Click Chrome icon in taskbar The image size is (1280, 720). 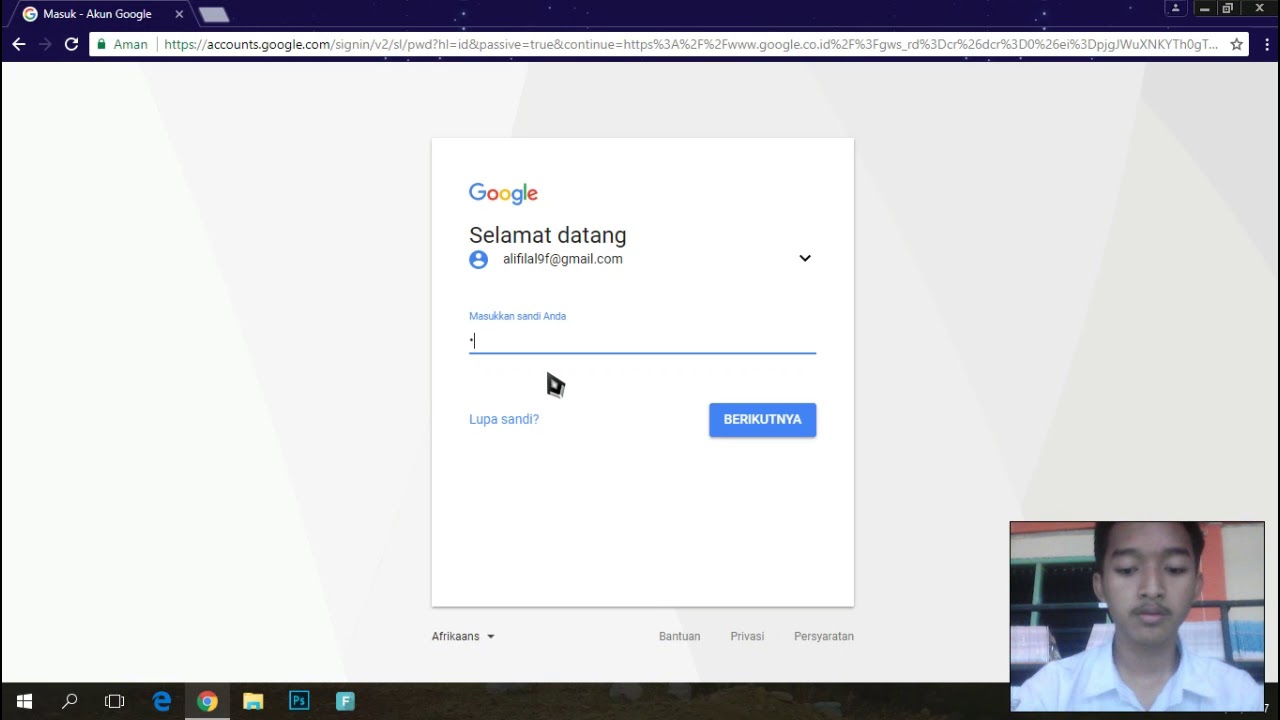coord(207,701)
